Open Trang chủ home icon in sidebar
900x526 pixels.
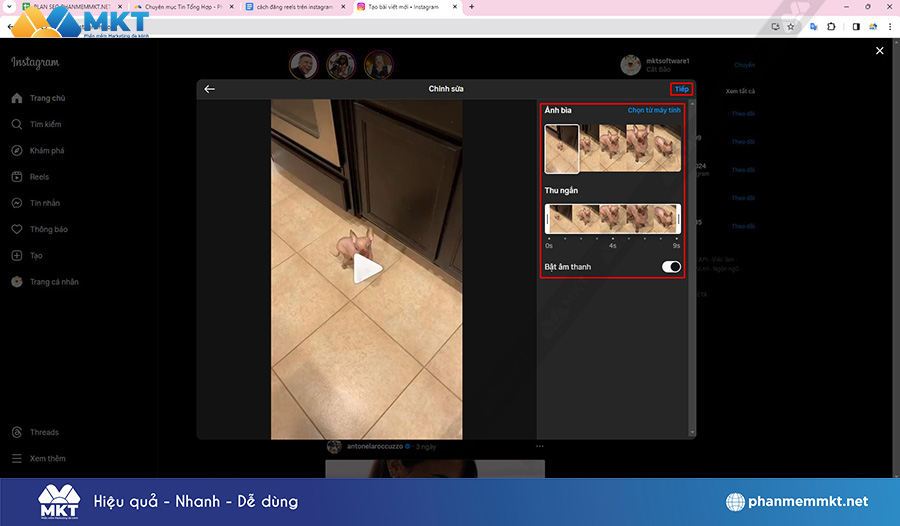coord(17,98)
